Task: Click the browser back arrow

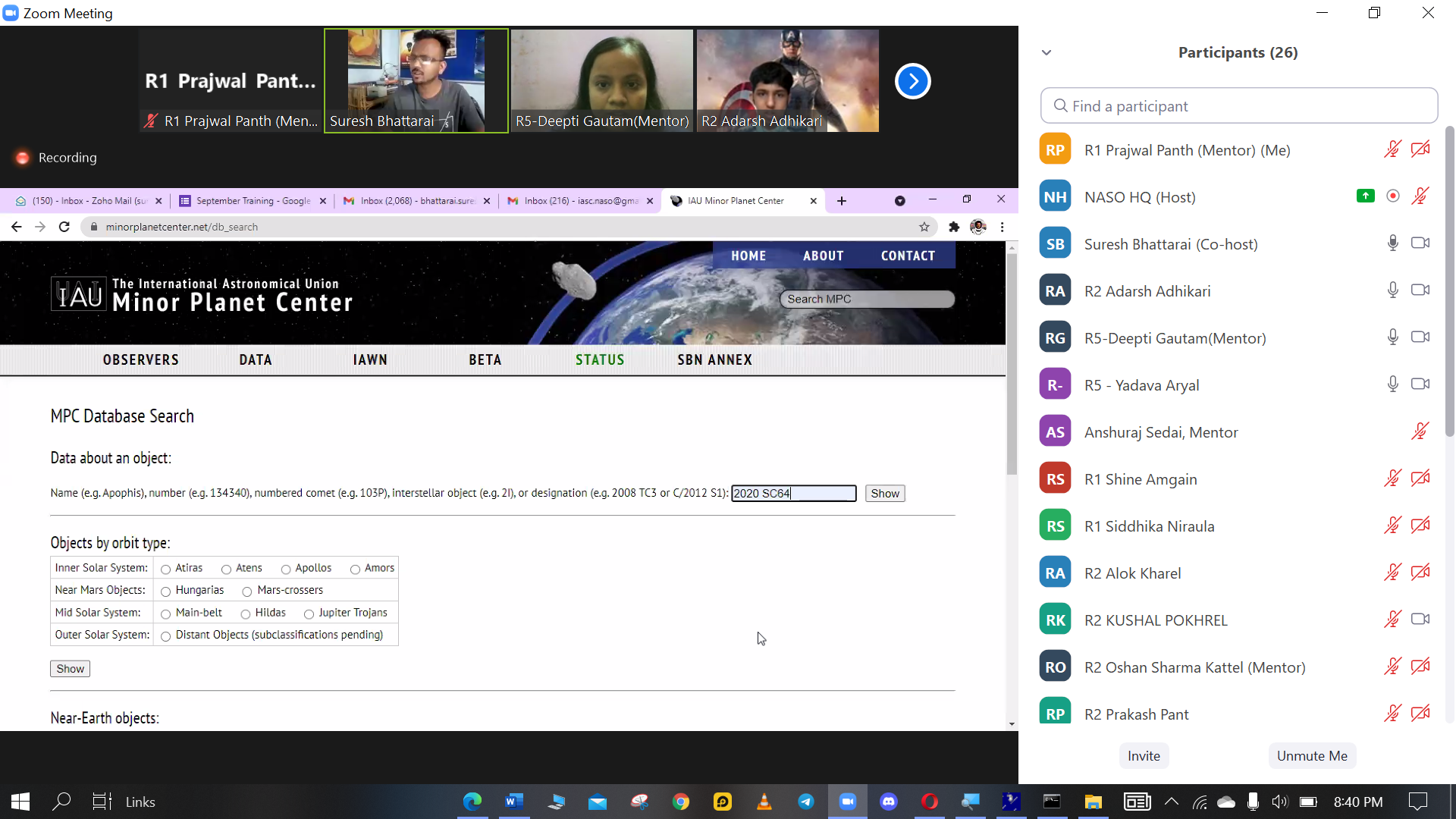Action: tap(17, 227)
